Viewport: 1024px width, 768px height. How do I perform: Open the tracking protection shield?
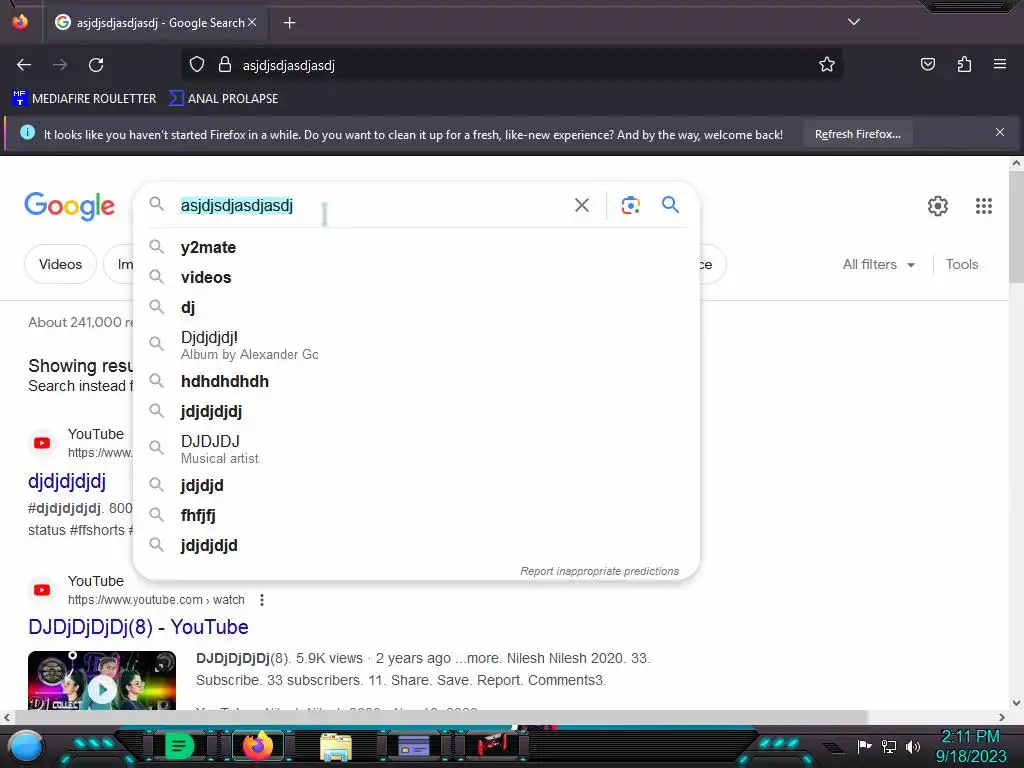pos(197,65)
